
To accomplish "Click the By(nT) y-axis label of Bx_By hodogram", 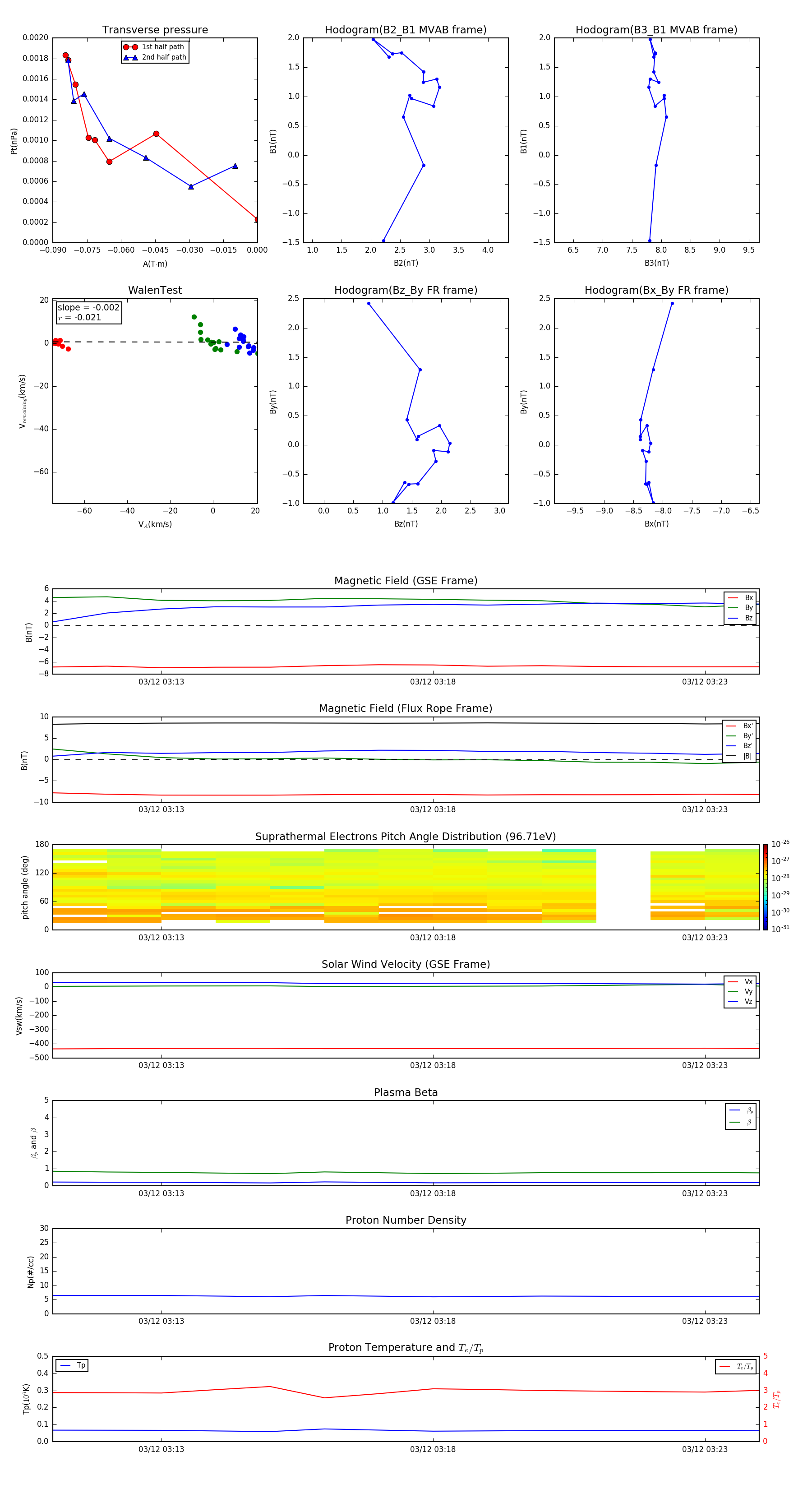I will pos(524,402).
